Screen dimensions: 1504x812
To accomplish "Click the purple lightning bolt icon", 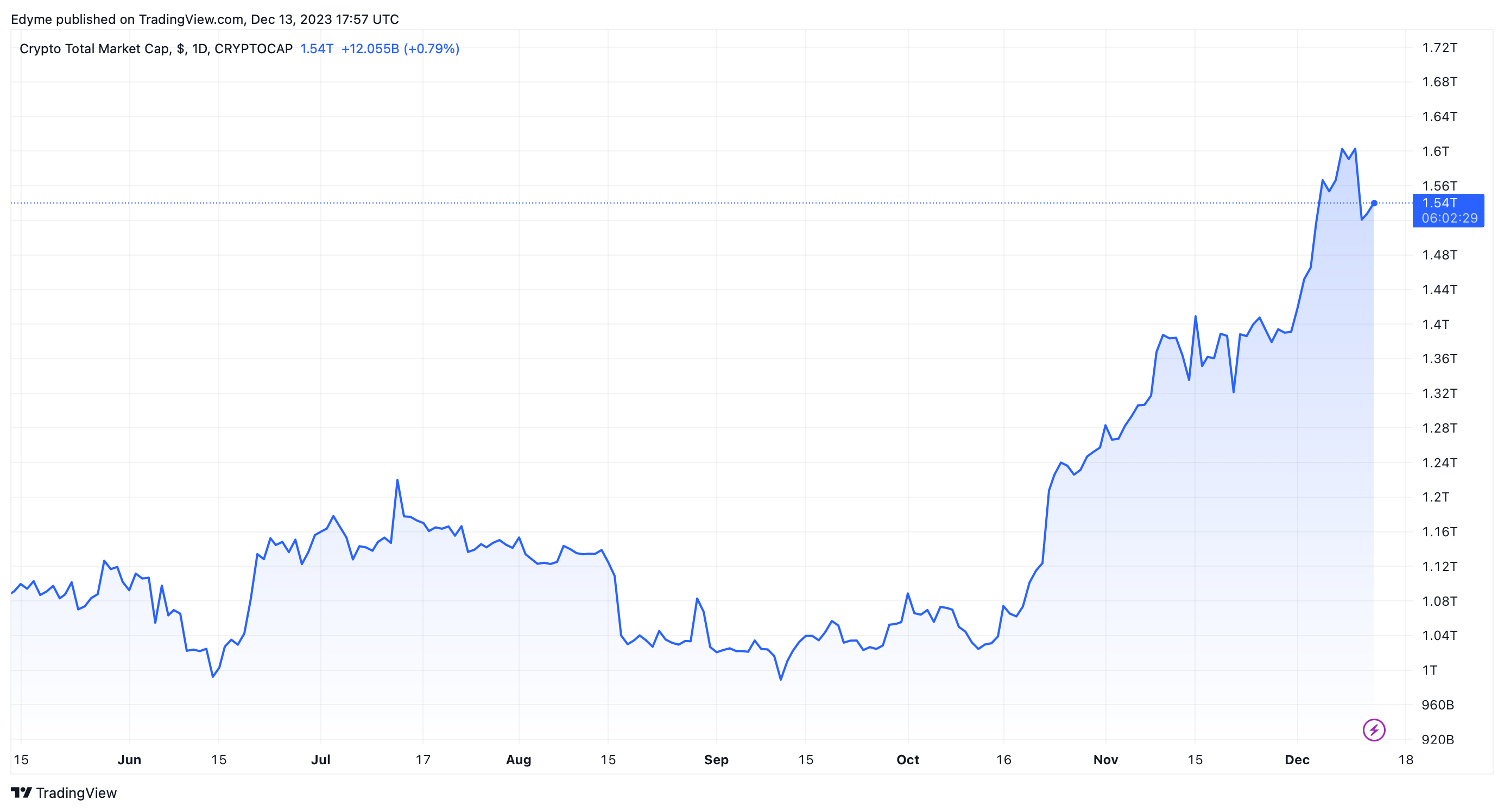I will tap(1373, 729).
